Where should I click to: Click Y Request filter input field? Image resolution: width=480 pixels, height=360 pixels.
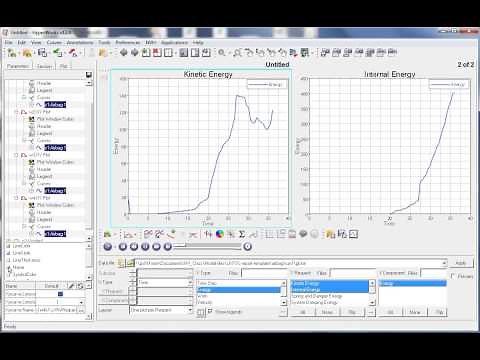(353, 273)
